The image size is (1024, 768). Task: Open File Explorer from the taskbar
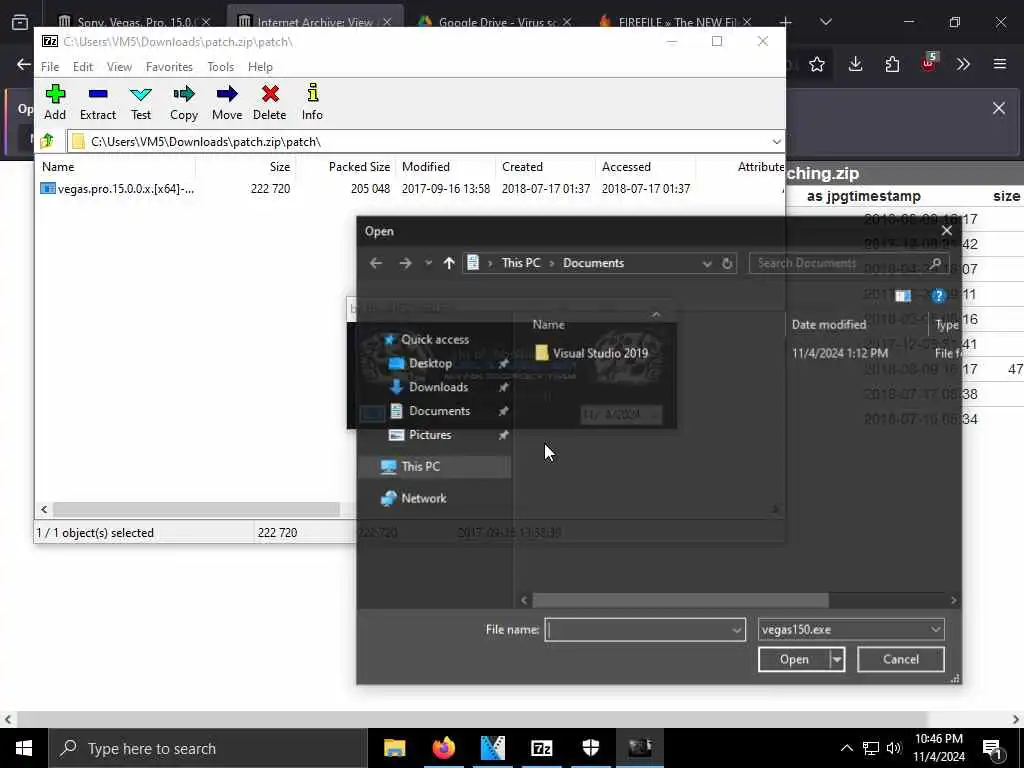point(394,748)
